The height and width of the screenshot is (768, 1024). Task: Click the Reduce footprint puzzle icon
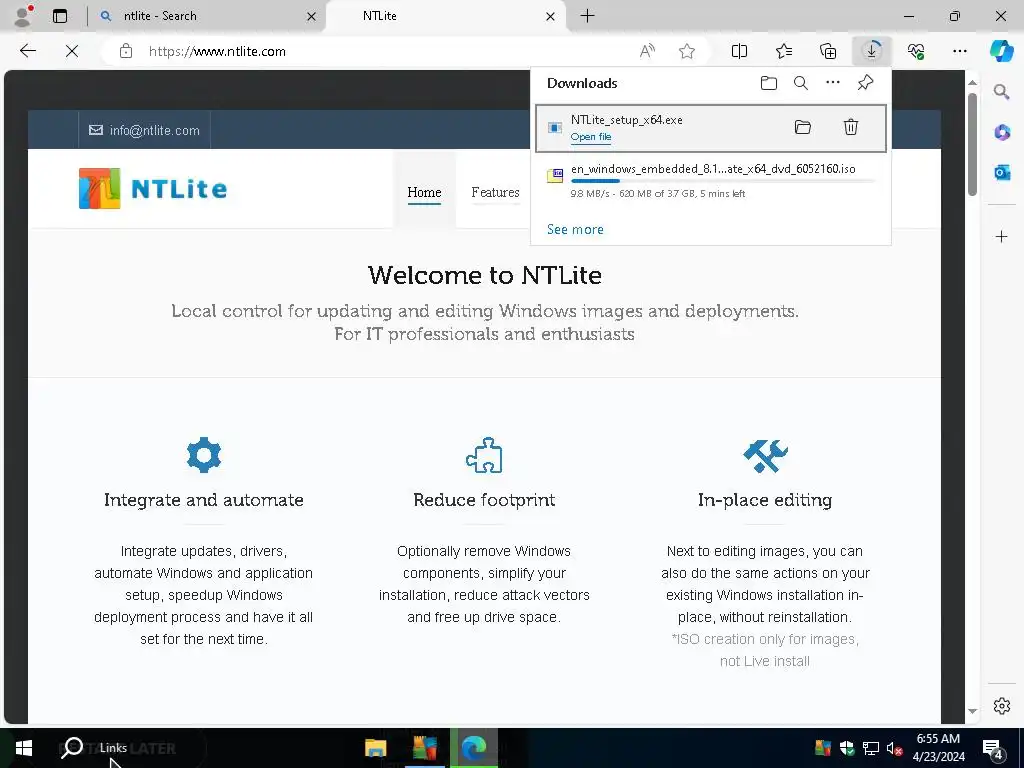(484, 455)
